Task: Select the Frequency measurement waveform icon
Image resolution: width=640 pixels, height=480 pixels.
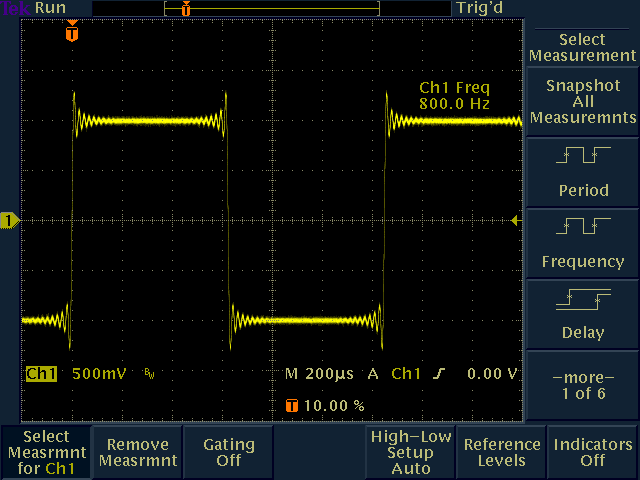Action: point(582,227)
